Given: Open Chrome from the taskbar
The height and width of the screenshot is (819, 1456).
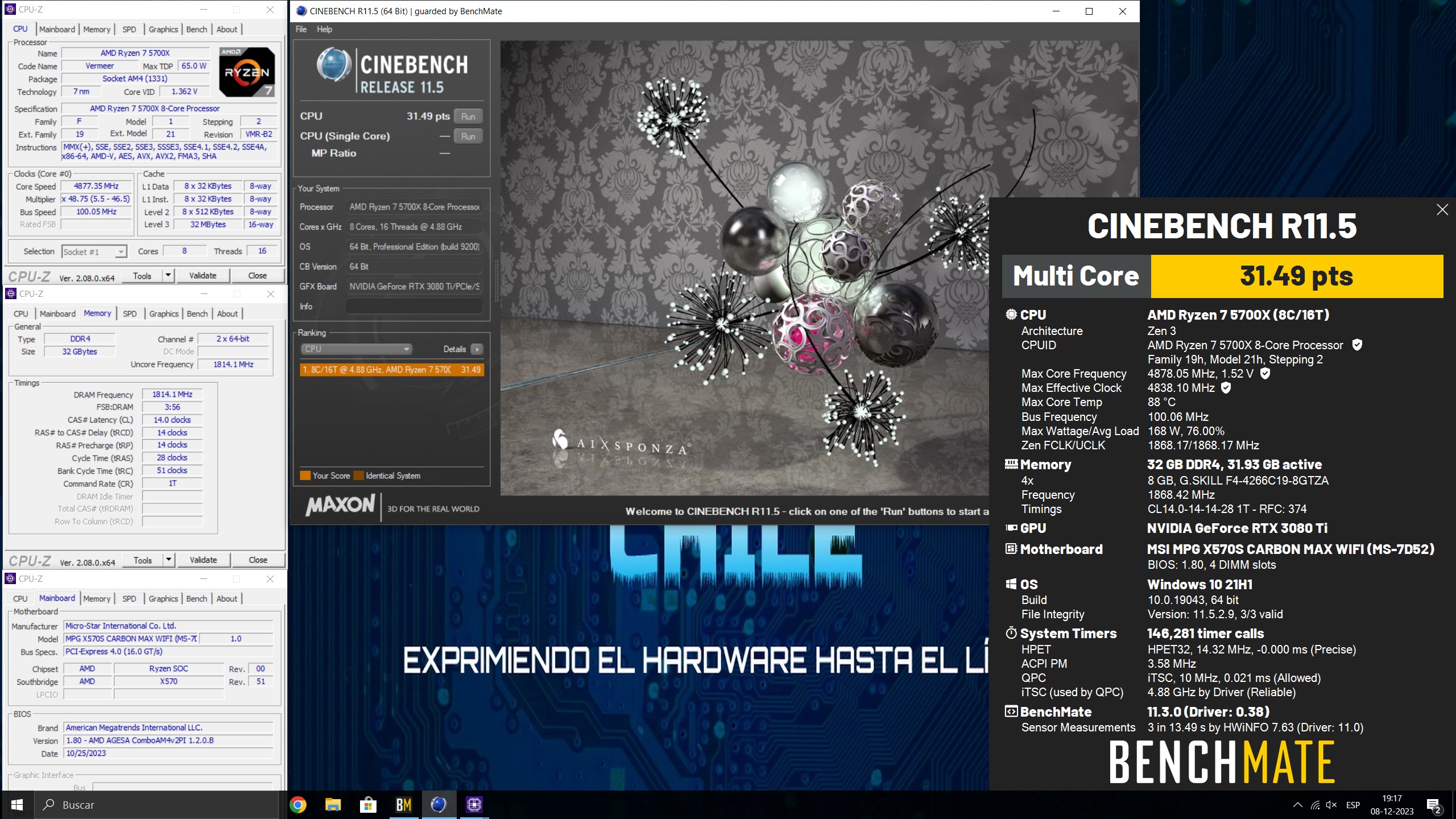Looking at the screenshot, I should click(298, 805).
